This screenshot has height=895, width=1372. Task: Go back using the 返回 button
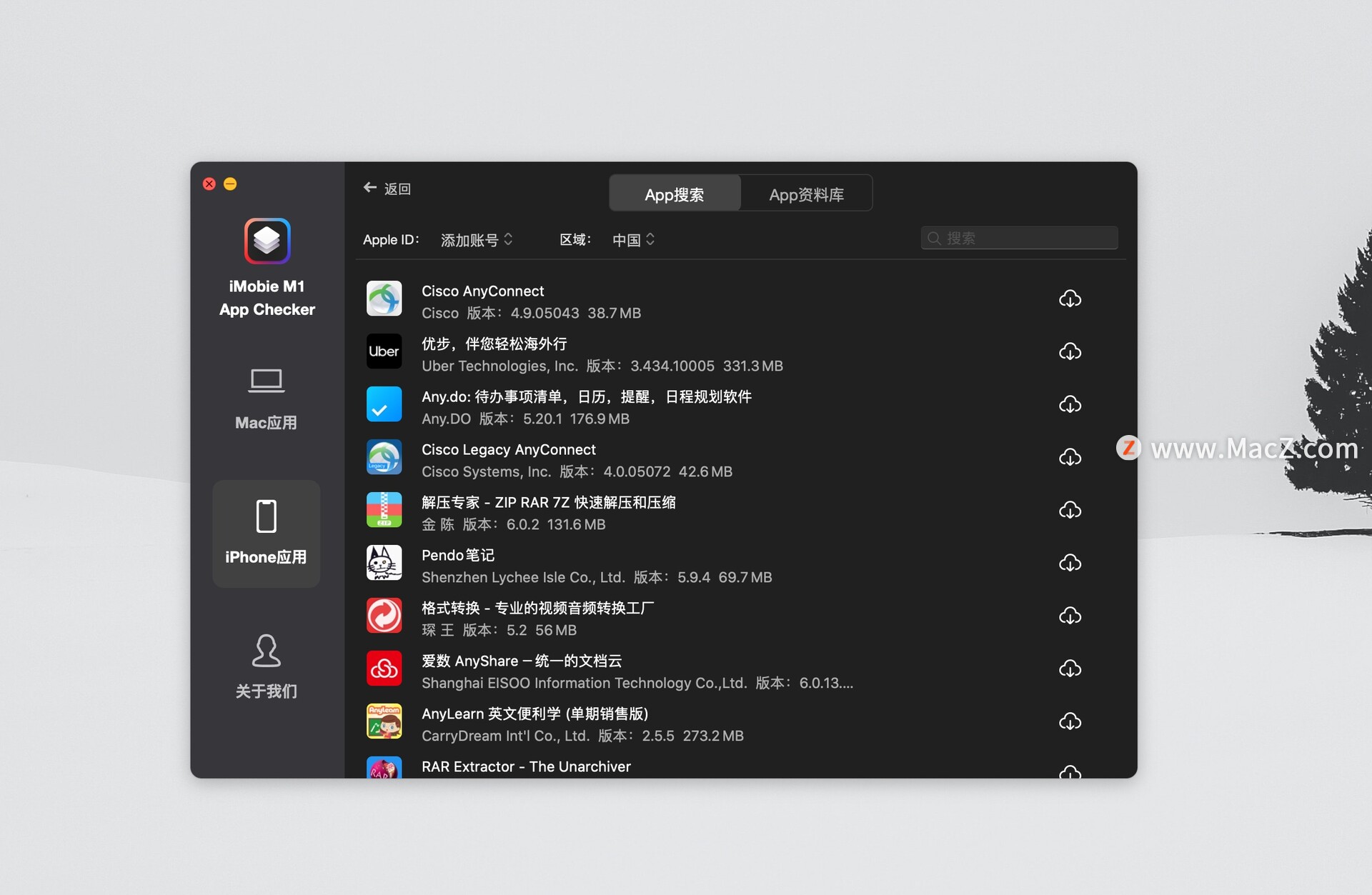(387, 189)
